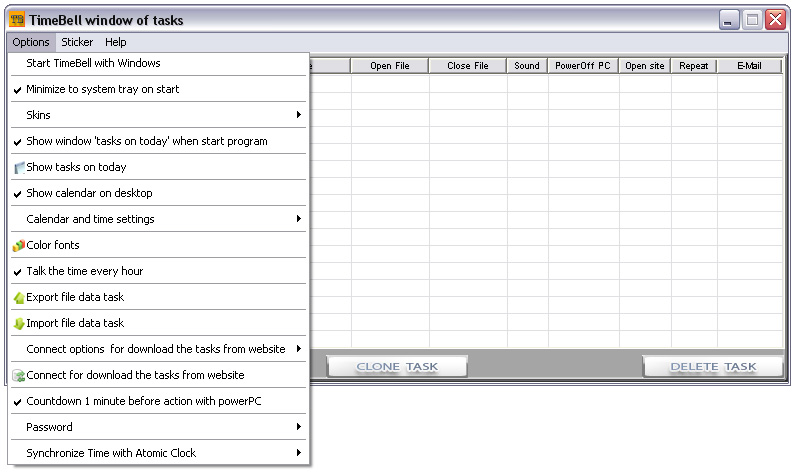Screen dimensions: 796x472
Task: Click the Export file data task icon
Action: click(18, 298)
